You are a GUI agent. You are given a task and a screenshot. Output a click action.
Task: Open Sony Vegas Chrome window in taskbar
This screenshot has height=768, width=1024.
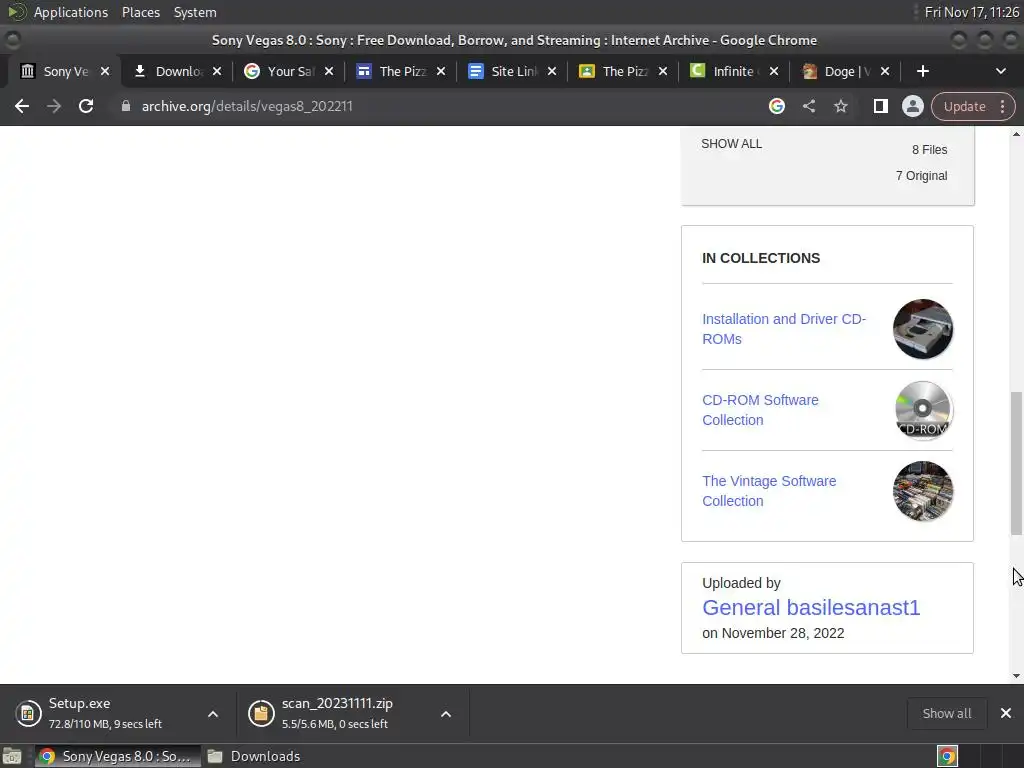pos(118,756)
